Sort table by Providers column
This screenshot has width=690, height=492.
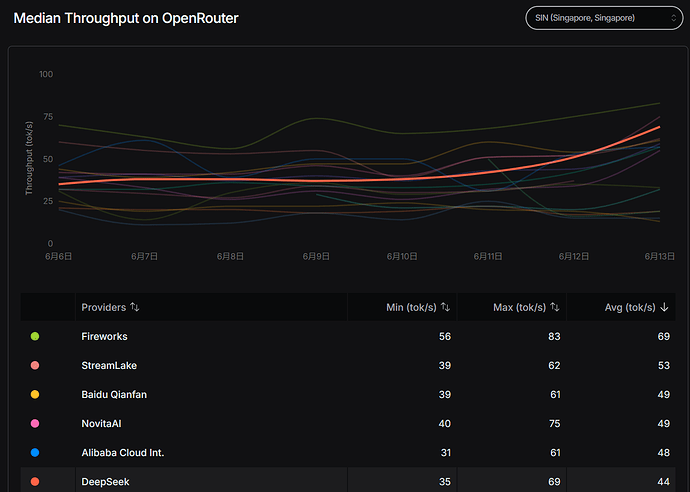click(x=135, y=307)
